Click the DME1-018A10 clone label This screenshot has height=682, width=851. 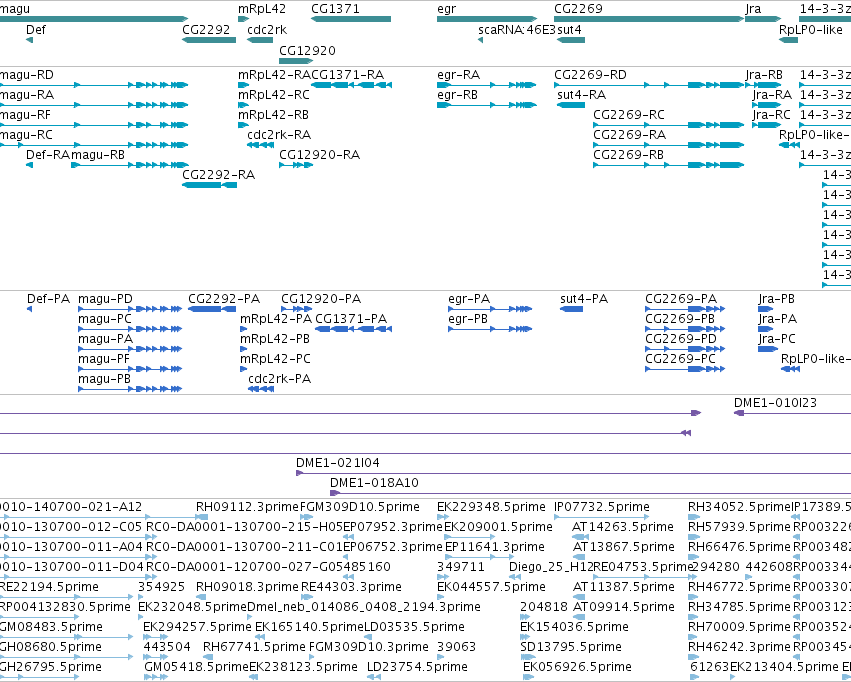click(374, 483)
